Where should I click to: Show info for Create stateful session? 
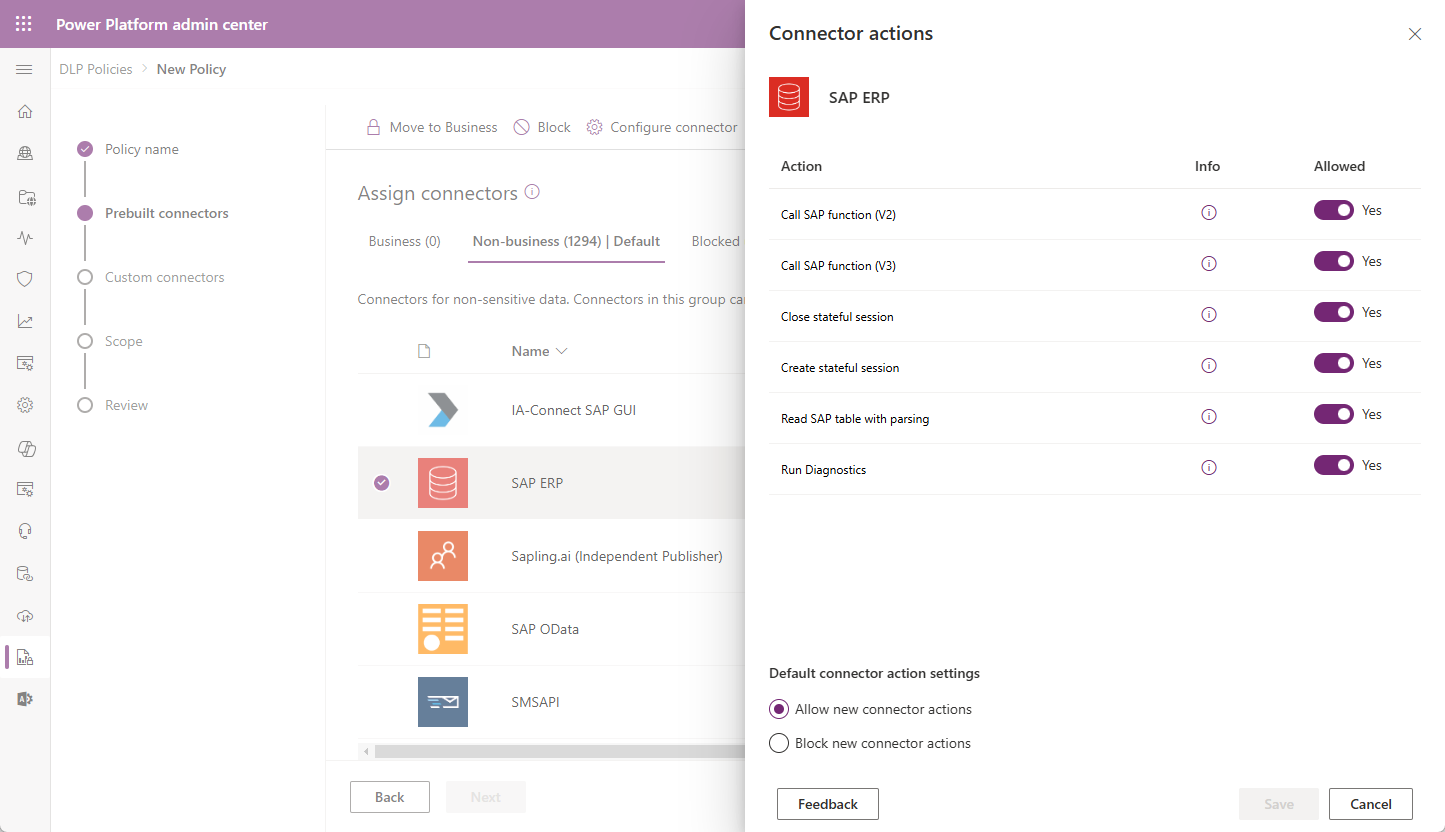pyautogui.click(x=1208, y=366)
